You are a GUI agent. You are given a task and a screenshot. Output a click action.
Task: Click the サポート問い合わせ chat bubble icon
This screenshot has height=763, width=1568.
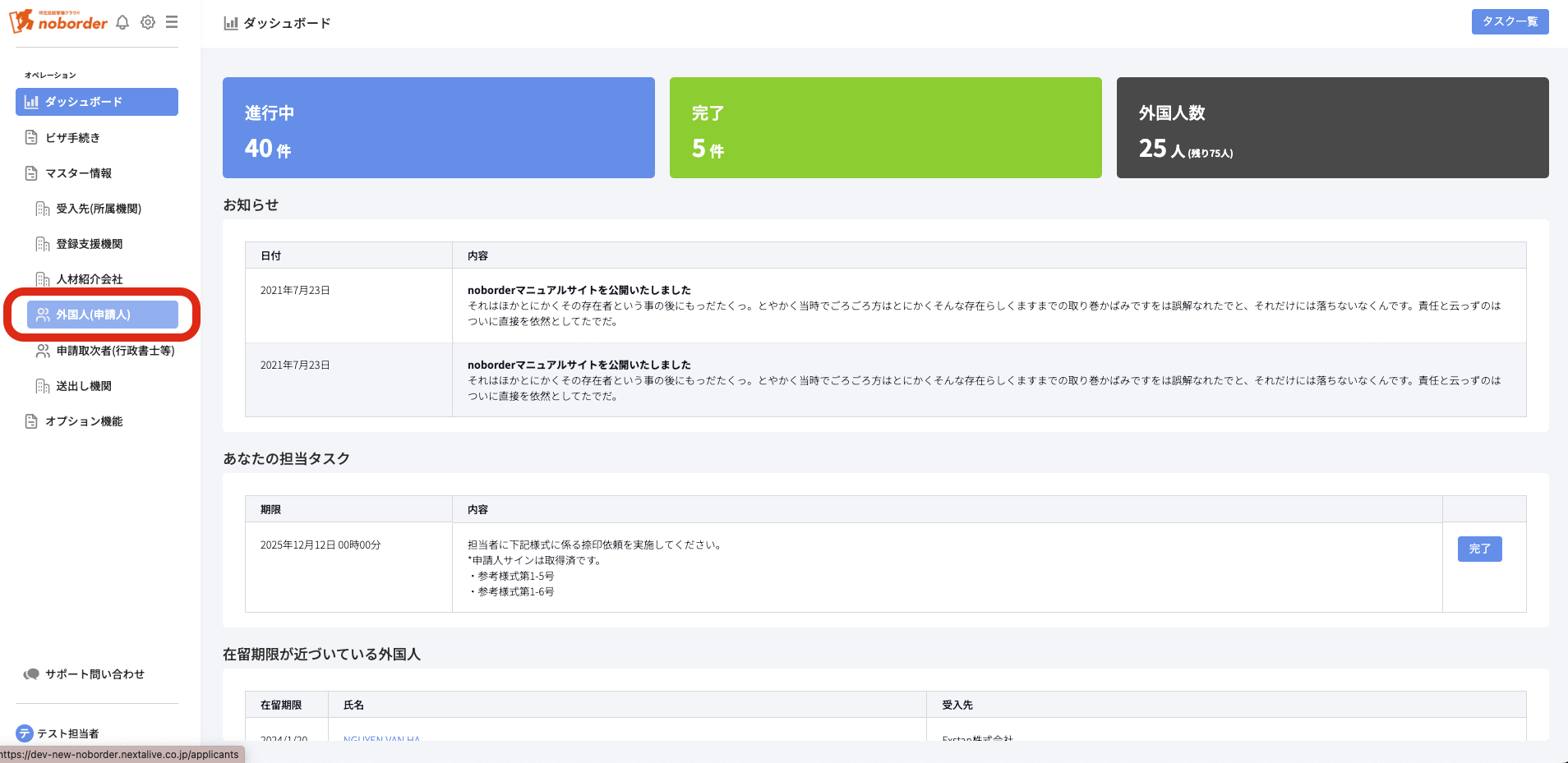click(x=31, y=674)
